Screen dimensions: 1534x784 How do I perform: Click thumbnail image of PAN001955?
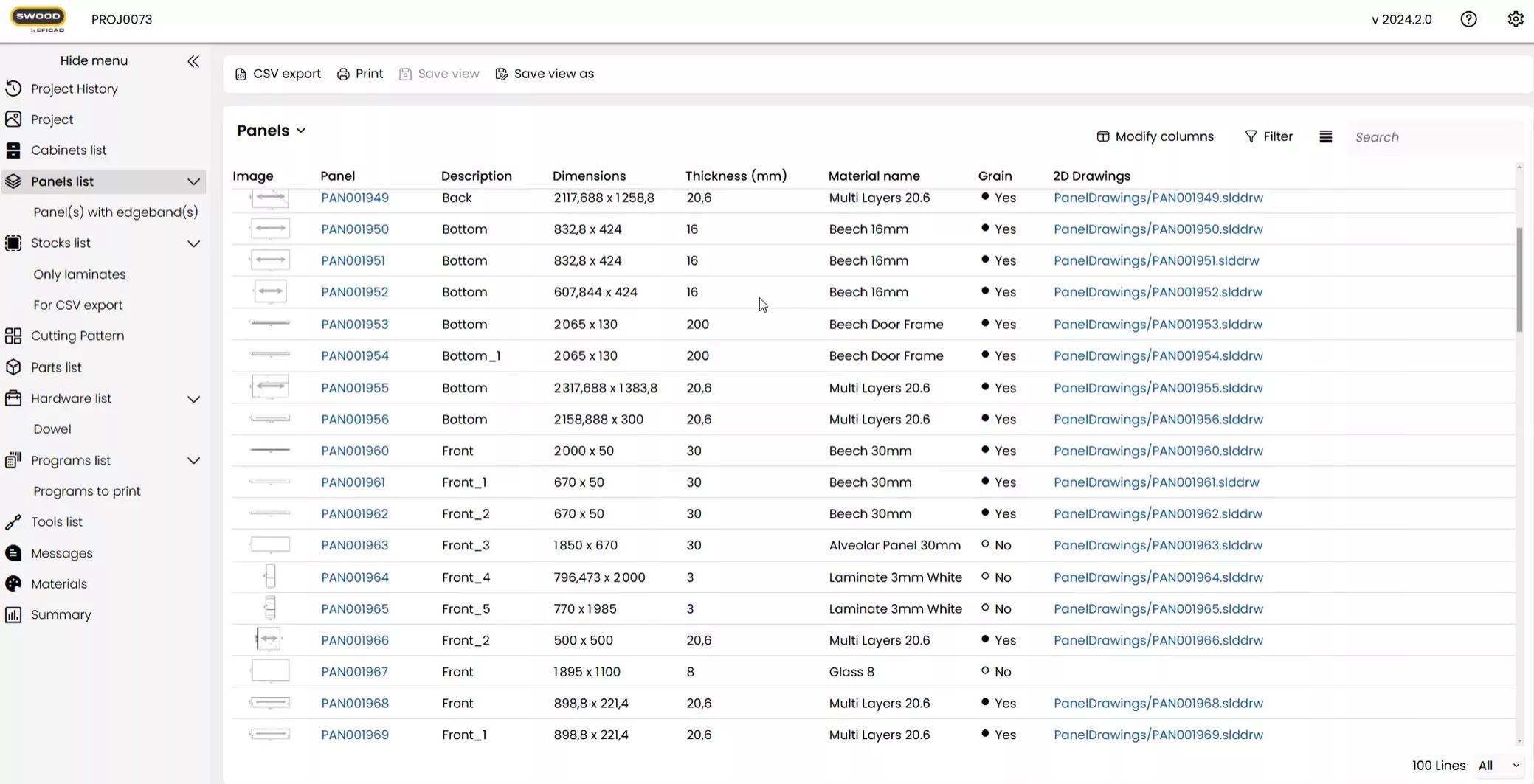(270, 387)
